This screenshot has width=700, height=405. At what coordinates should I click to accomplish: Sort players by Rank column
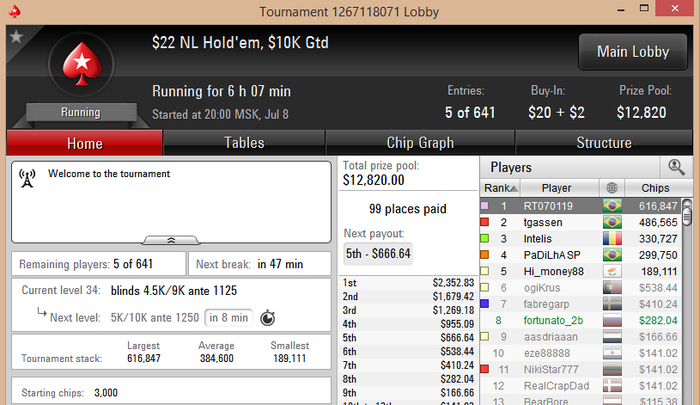[x=500, y=188]
